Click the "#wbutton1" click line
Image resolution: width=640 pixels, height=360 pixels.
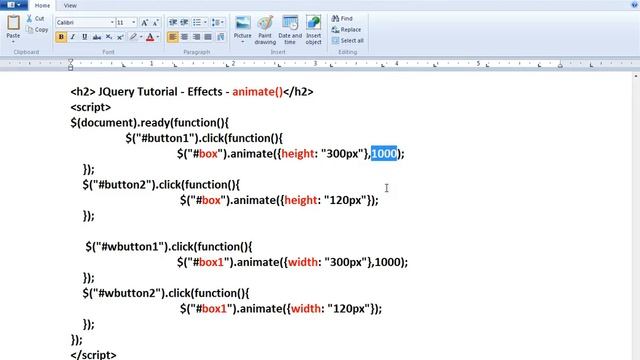(169, 247)
